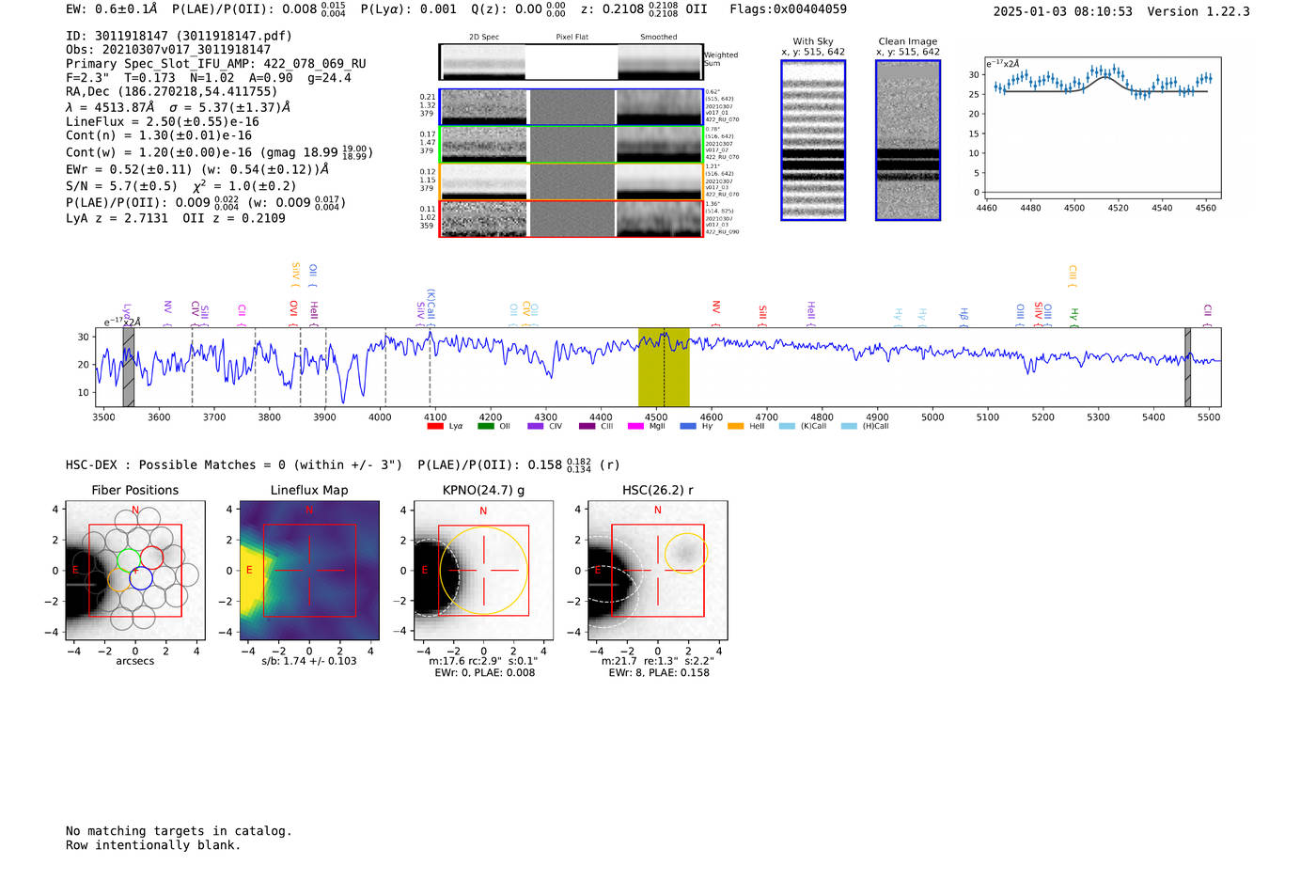The width and height of the screenshot is (1316, 896).
Task: Click 'Primary Spec_Slot_IFU_AMP: 422_078_069_RU' line
Action: (216, 64)
